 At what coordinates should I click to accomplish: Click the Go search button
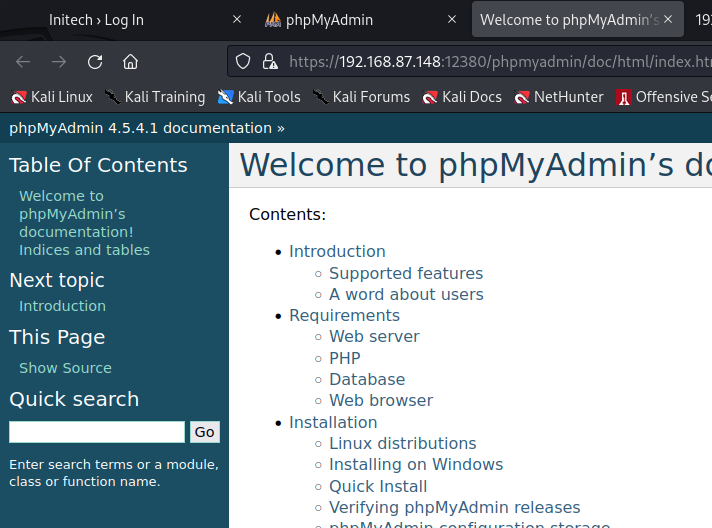click(205, 432)
